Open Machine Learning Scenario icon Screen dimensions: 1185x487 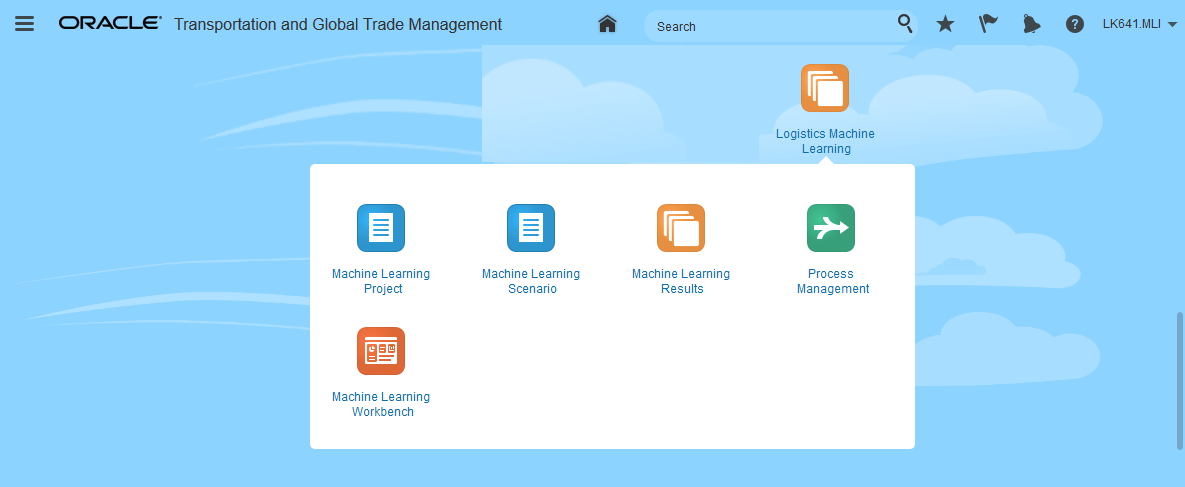click(531, 228)
